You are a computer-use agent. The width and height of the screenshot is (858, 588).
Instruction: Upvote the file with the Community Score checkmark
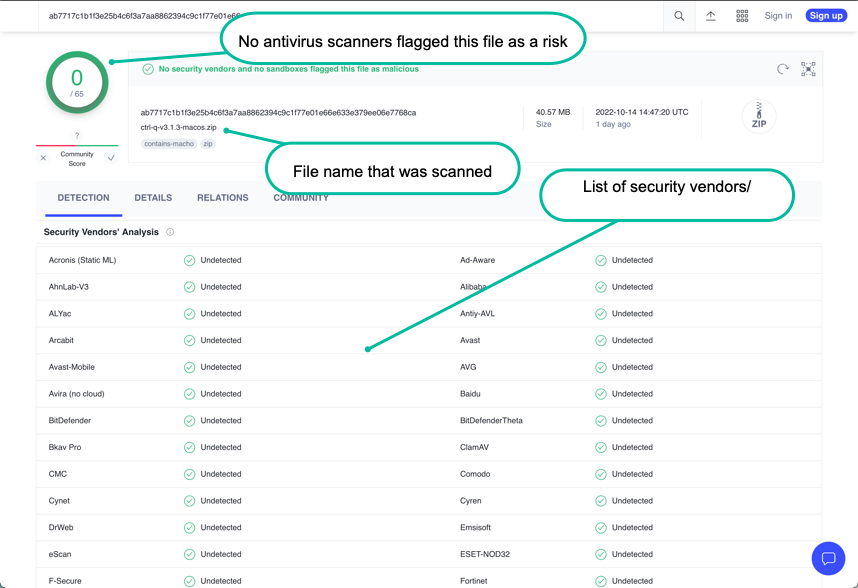pos(111,158)
